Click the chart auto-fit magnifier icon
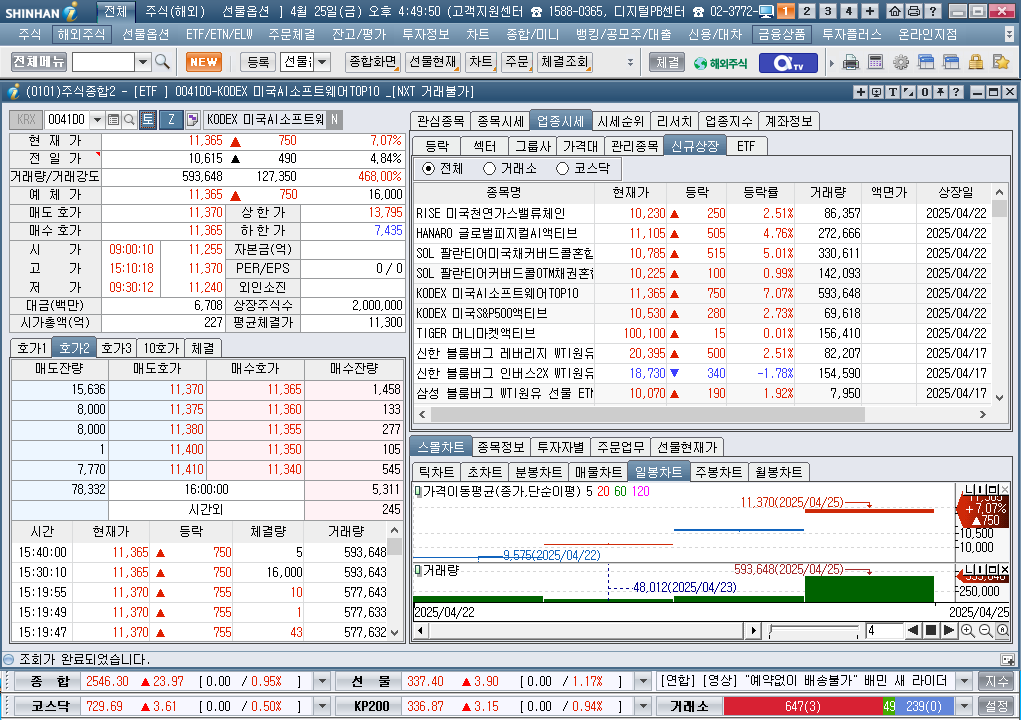This screenshot has width=1021, height=720. (1003, 630)
